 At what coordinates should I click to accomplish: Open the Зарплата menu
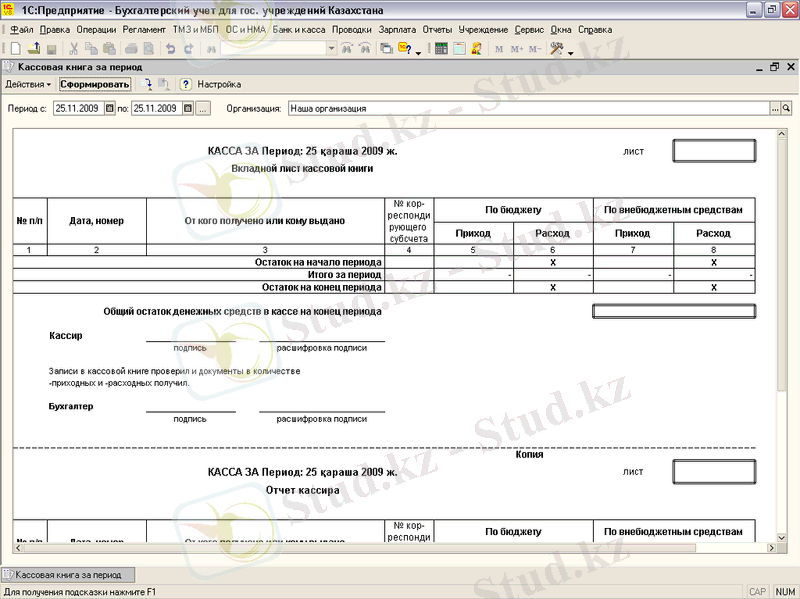point(397,30)
